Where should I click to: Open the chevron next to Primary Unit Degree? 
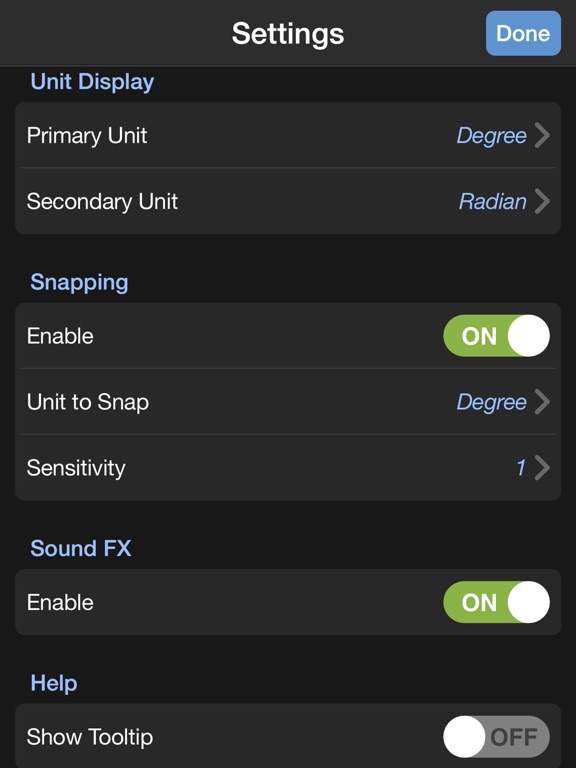tap(542, 135)
